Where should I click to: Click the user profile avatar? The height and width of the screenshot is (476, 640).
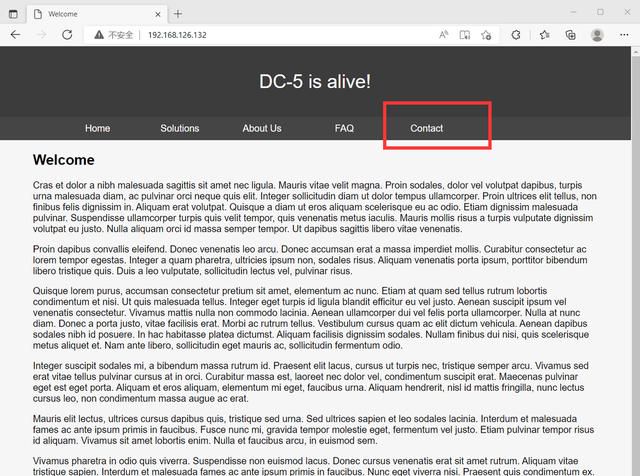point(597,35)
